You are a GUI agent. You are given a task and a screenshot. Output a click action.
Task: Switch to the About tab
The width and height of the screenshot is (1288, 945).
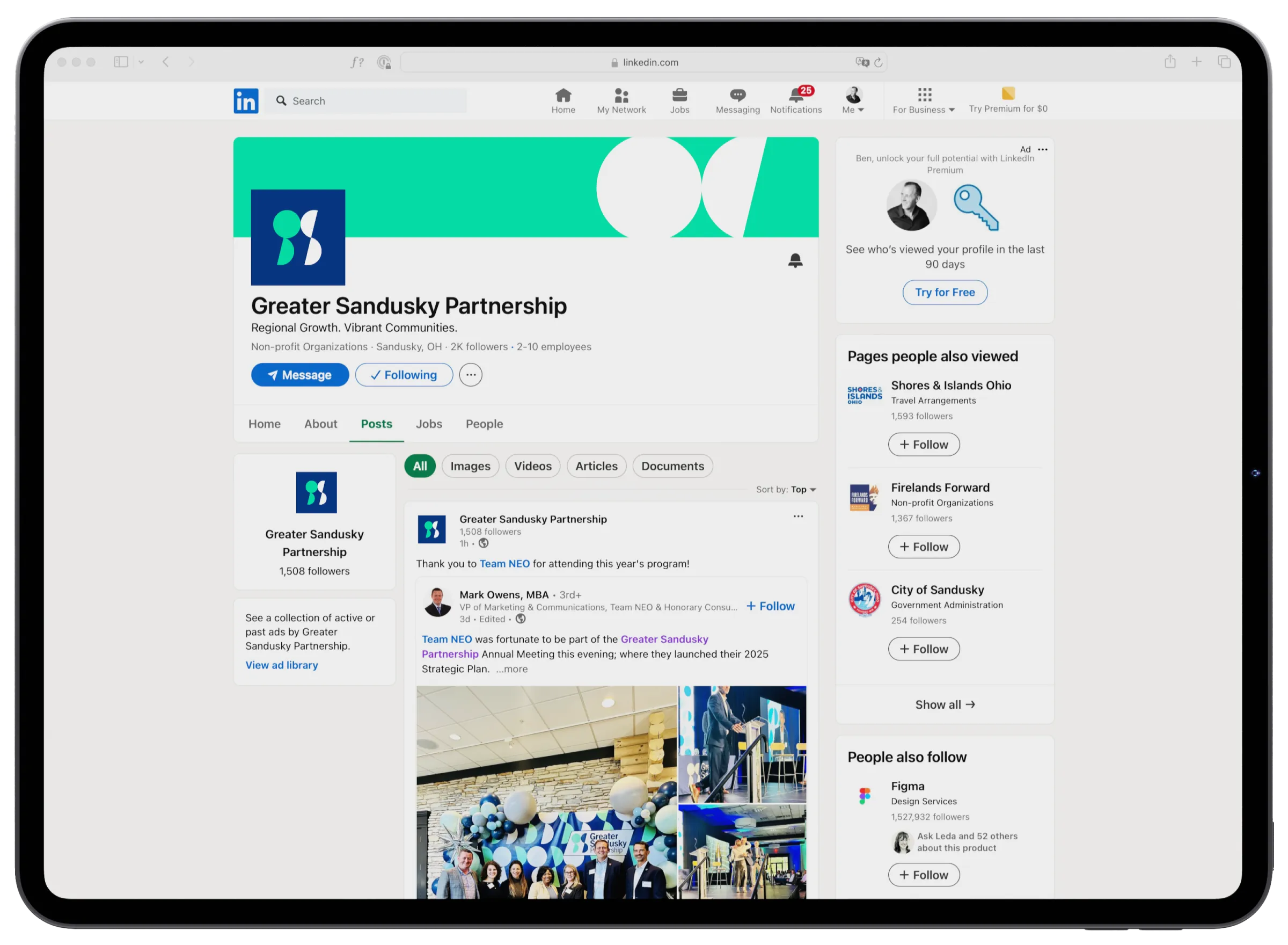(x=320, y=424)
